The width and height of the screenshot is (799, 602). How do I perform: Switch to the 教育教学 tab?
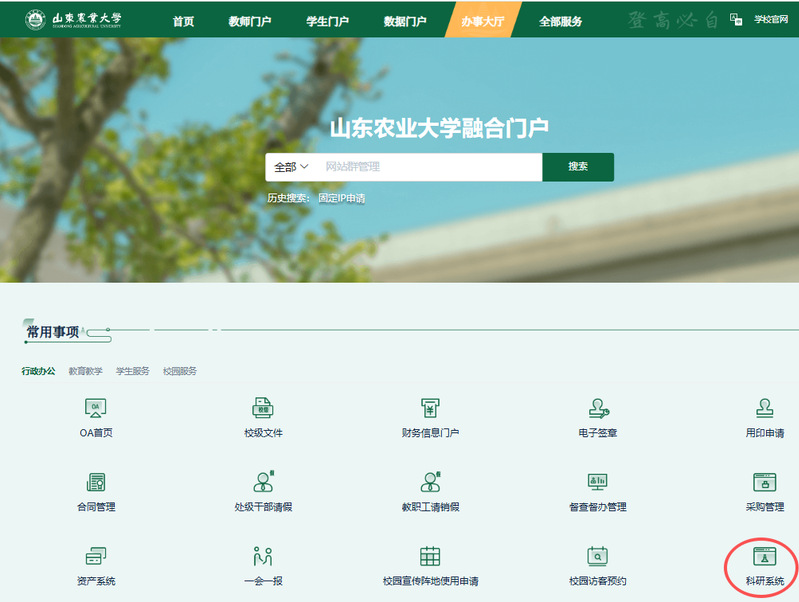(x=86, y=371)
